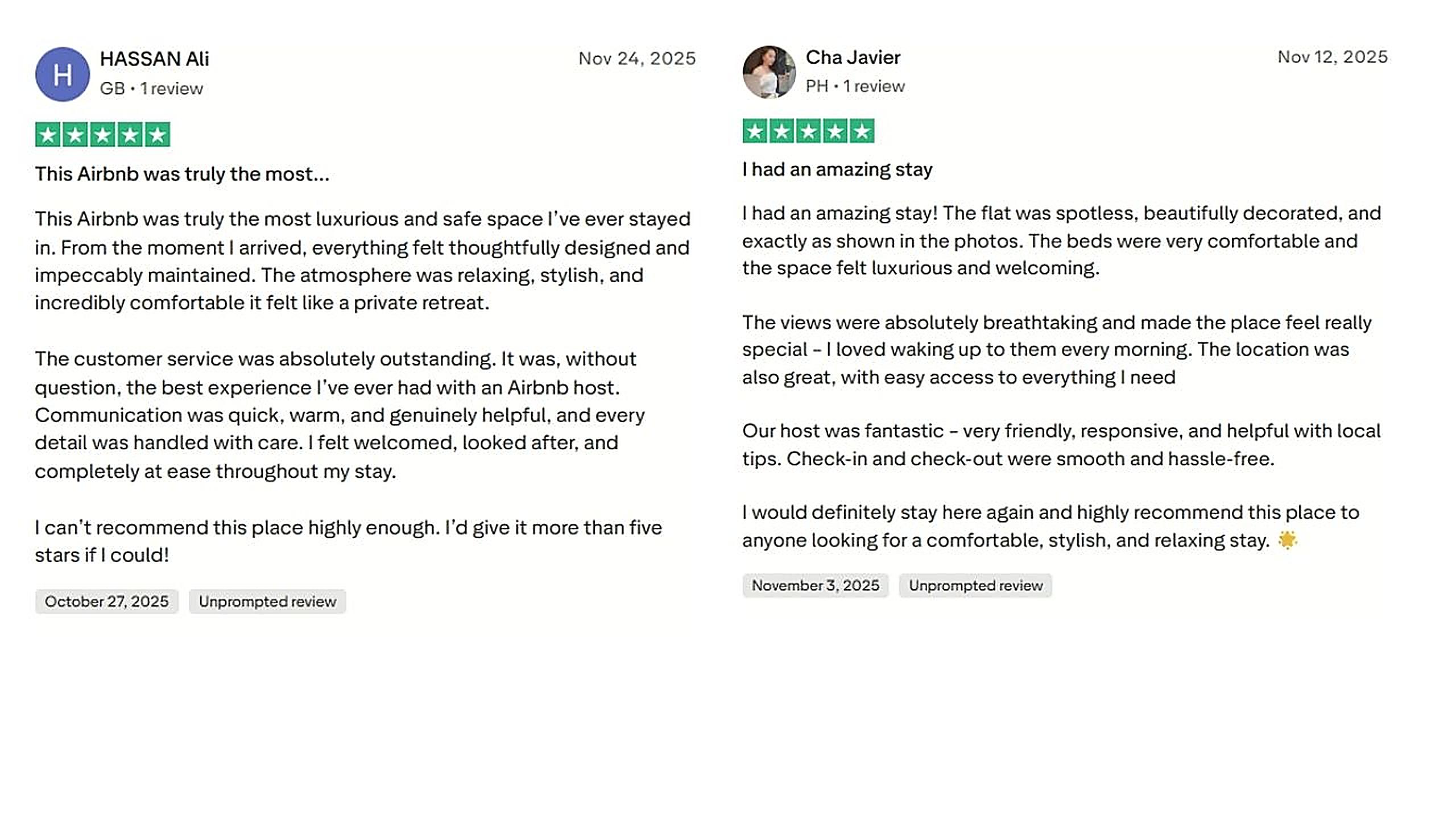Image resolution: width=1456 pixels, height=819 pixels.
Task: Click the 'PH · 1 review' text
Action: [854, 86]
